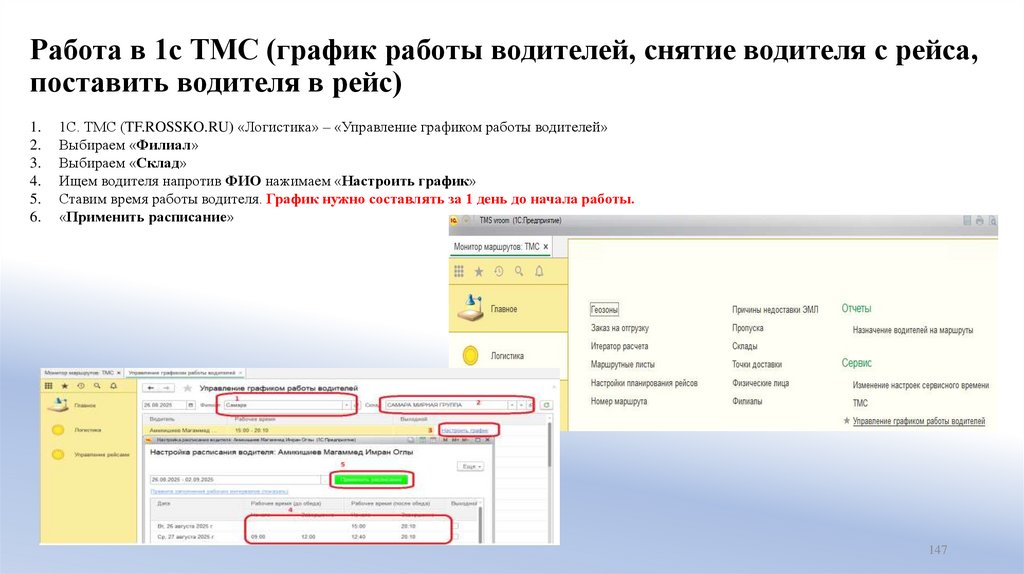
Task: Open Точки доставки link
Action: [757, 364]
